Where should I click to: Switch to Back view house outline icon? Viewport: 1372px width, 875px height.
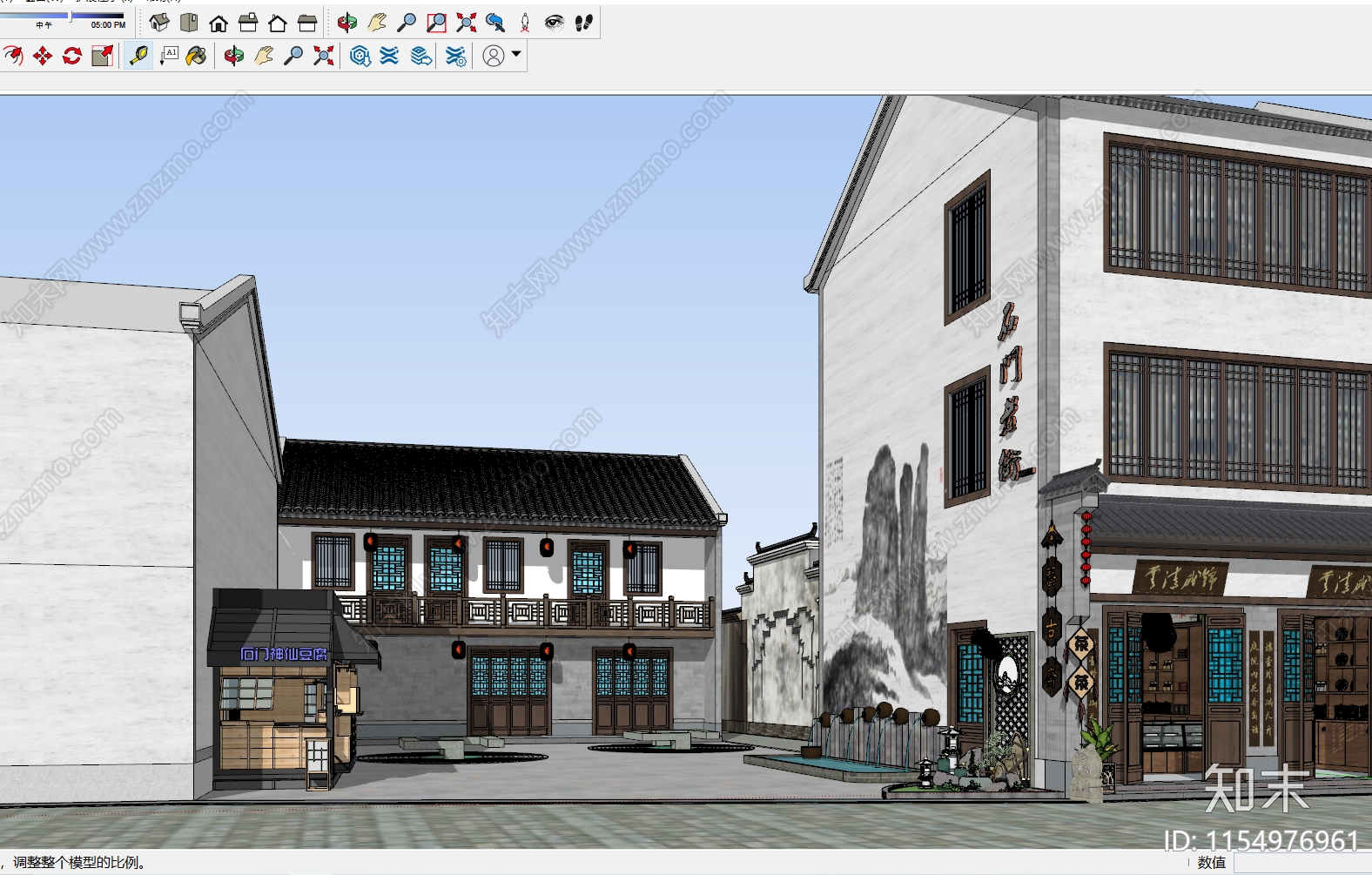click(x=278, y=22)
